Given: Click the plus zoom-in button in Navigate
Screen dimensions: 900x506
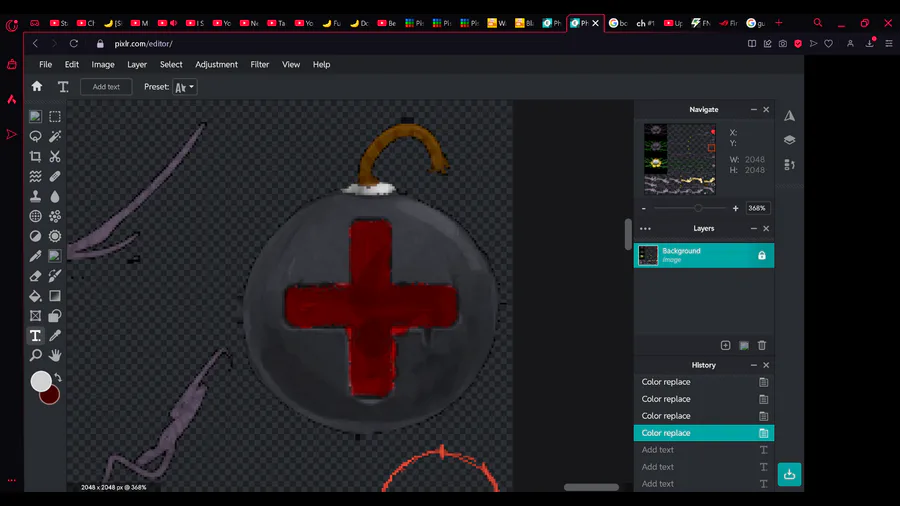Looking at the screenshot, I should click(x=735, y=208).
